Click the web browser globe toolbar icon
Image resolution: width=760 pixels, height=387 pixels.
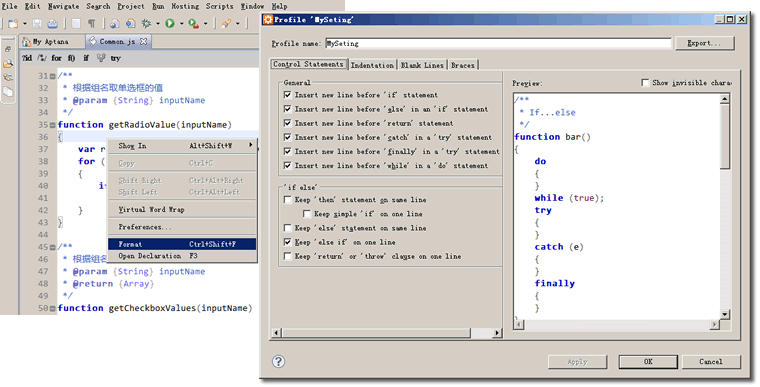click(x=114, y=23)
